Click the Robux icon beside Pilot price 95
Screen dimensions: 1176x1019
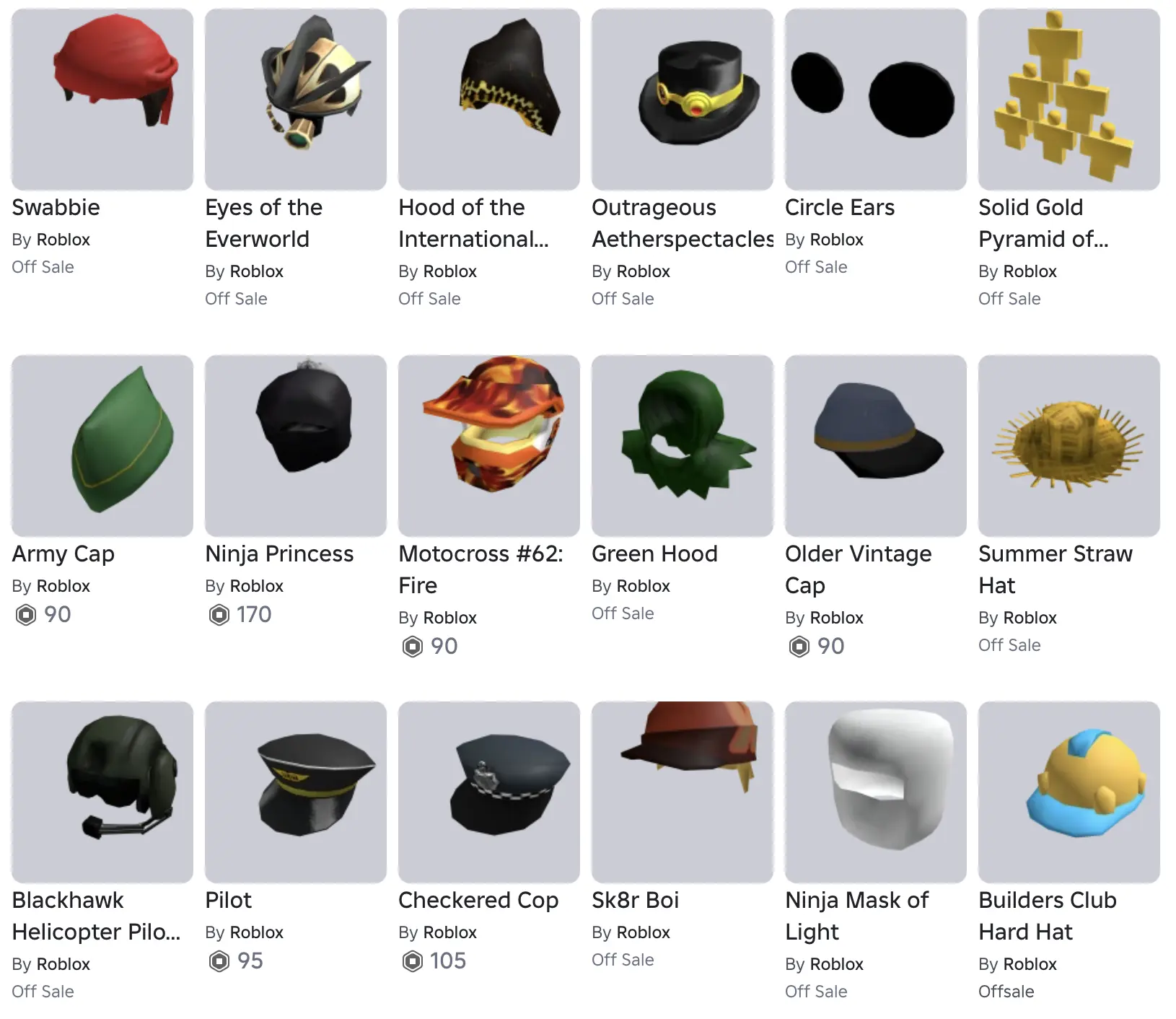point(219,961)
